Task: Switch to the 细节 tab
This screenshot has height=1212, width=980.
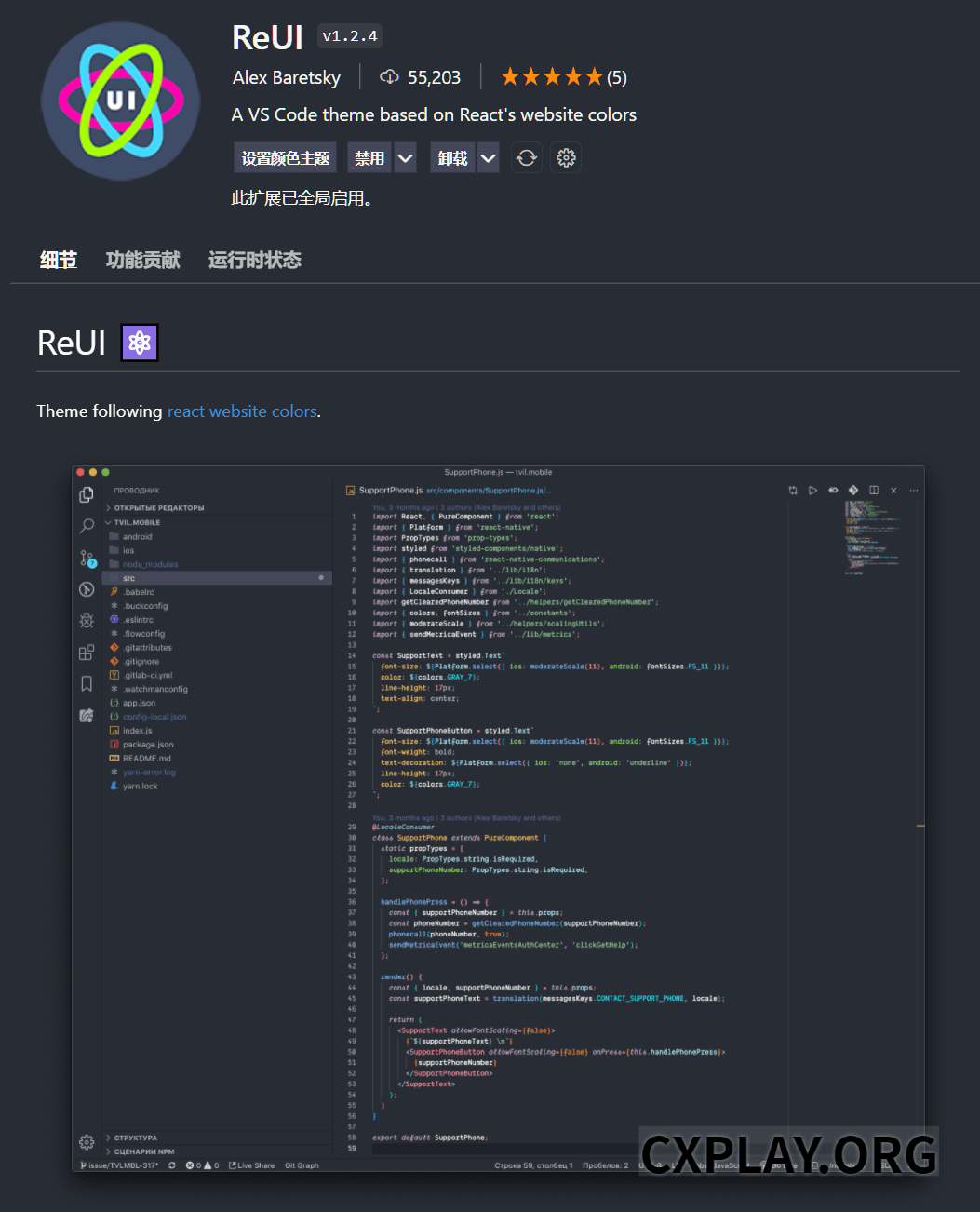Action: pyautogui.click(x=59, y=261)
